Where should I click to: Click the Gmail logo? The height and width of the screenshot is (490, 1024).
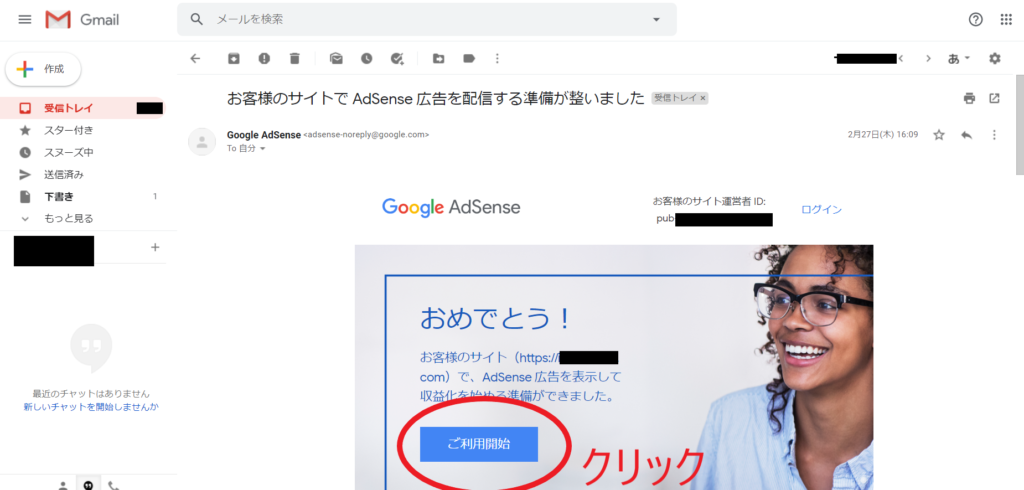(82, 20)
